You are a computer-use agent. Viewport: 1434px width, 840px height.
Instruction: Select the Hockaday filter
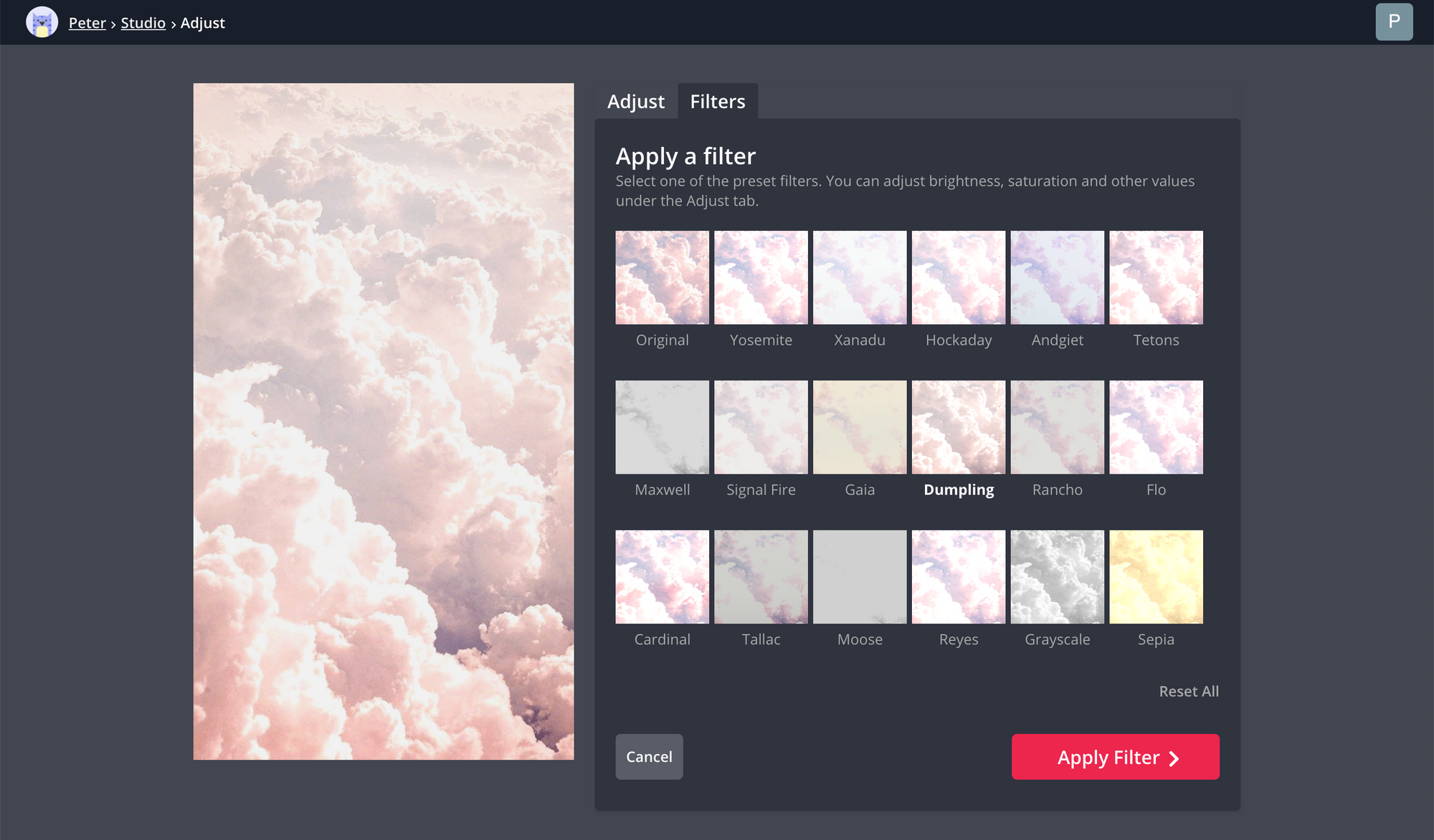point(958,277)
